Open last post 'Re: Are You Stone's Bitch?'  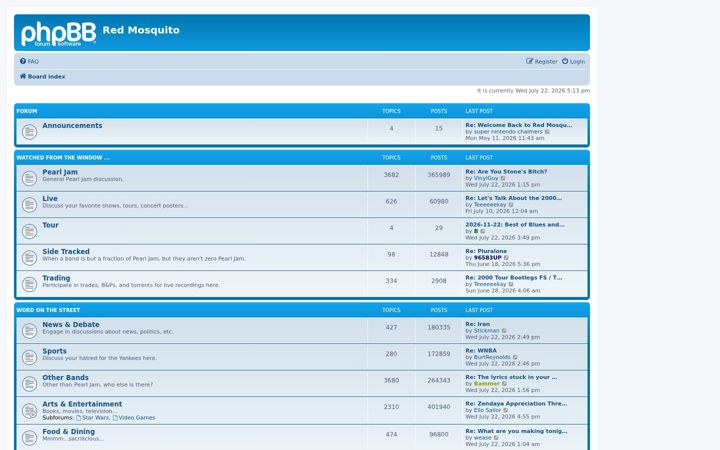coord(506,171)
